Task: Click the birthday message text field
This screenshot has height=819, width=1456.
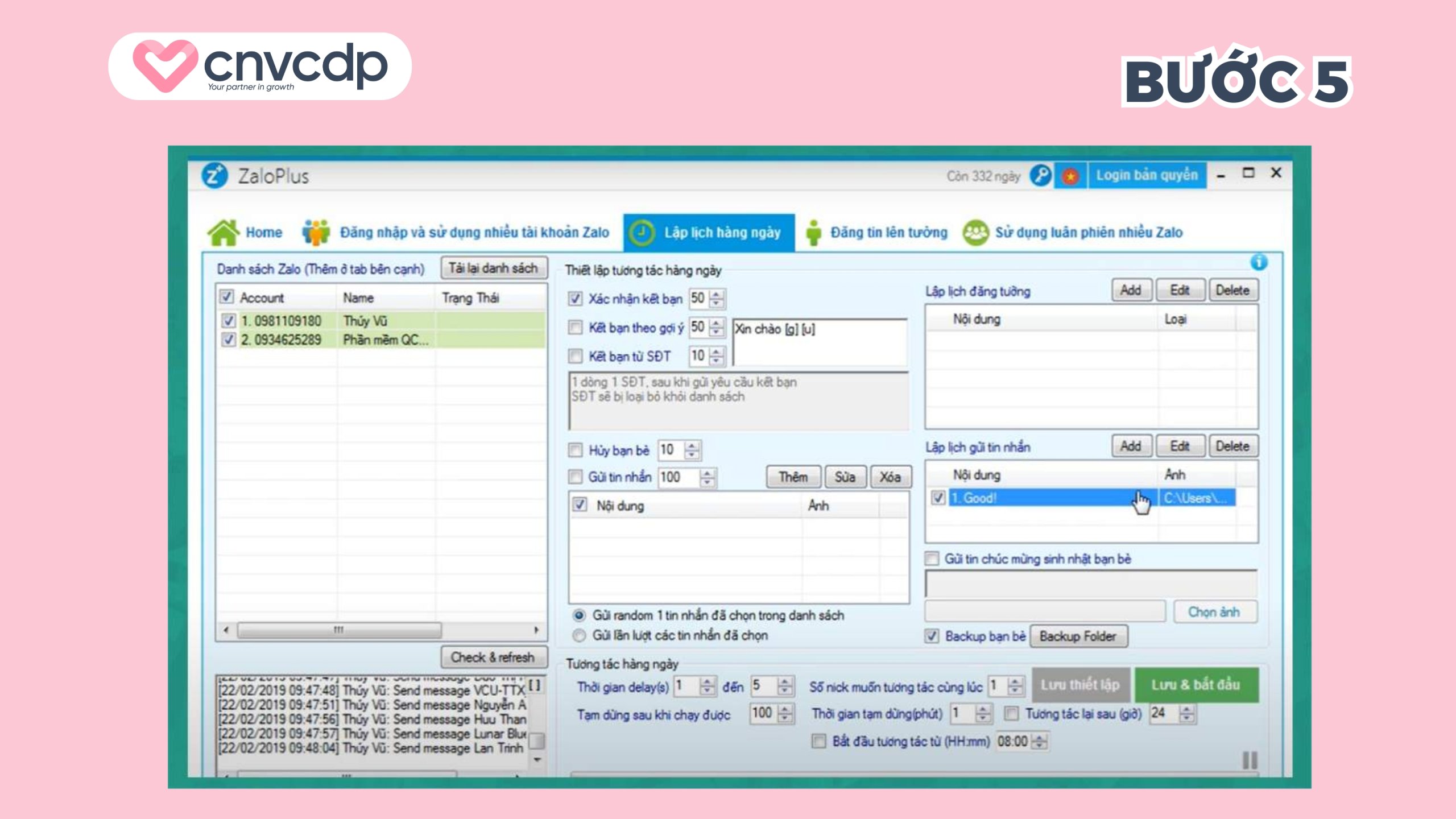Action: (1091, 584)
